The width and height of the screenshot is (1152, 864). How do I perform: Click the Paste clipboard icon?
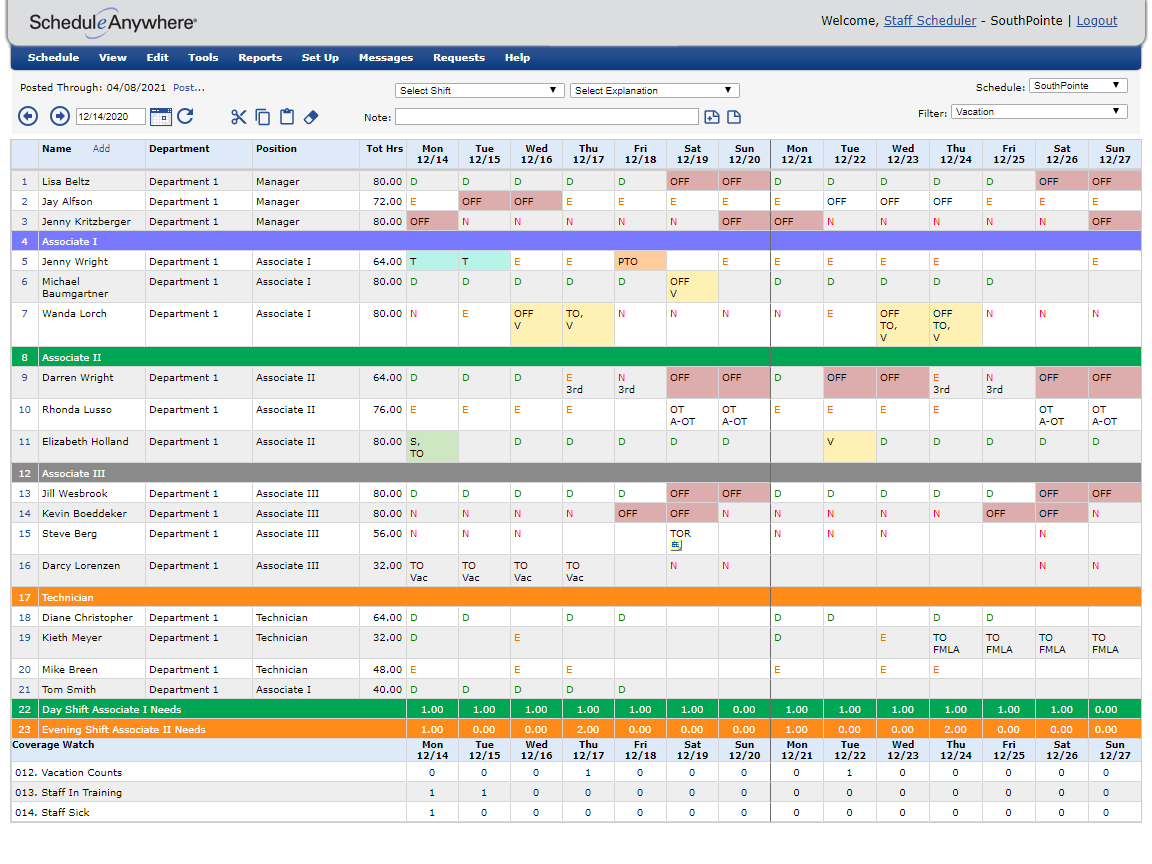click(x=287, y=117)
